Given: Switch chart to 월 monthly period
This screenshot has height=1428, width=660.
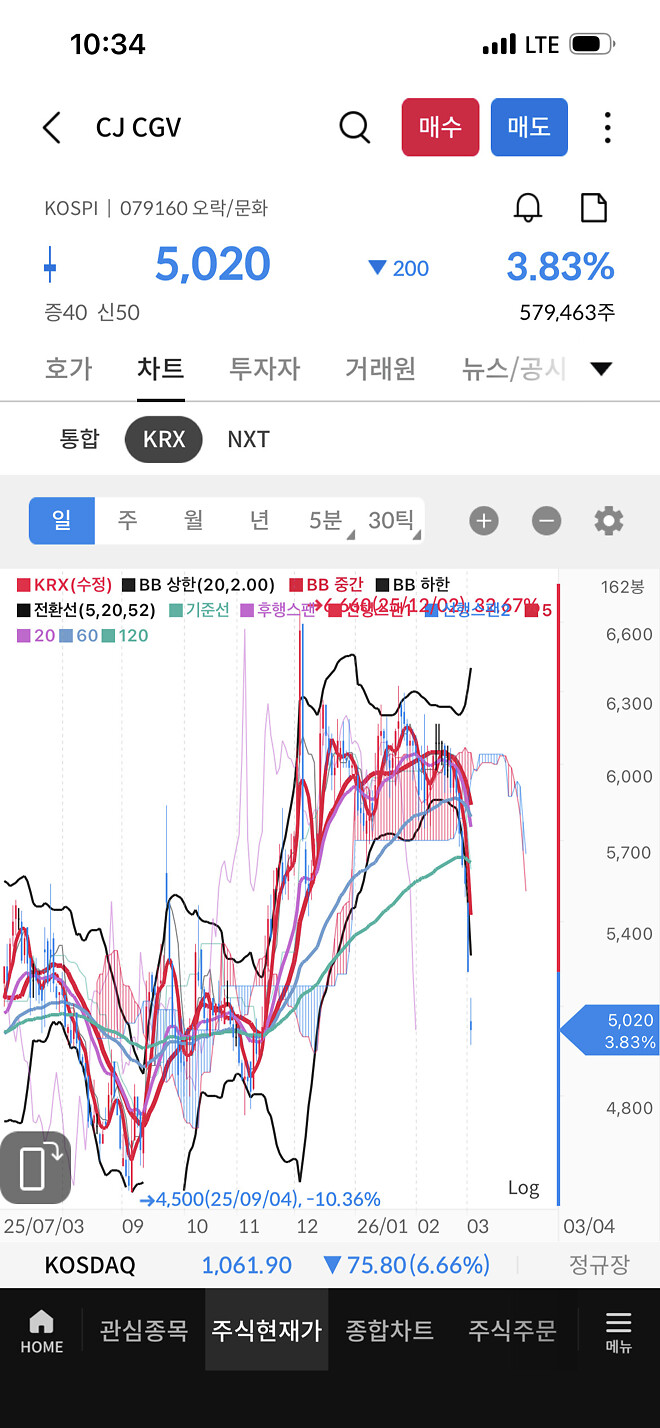Looking at the screenshot, I should point(193,520).
